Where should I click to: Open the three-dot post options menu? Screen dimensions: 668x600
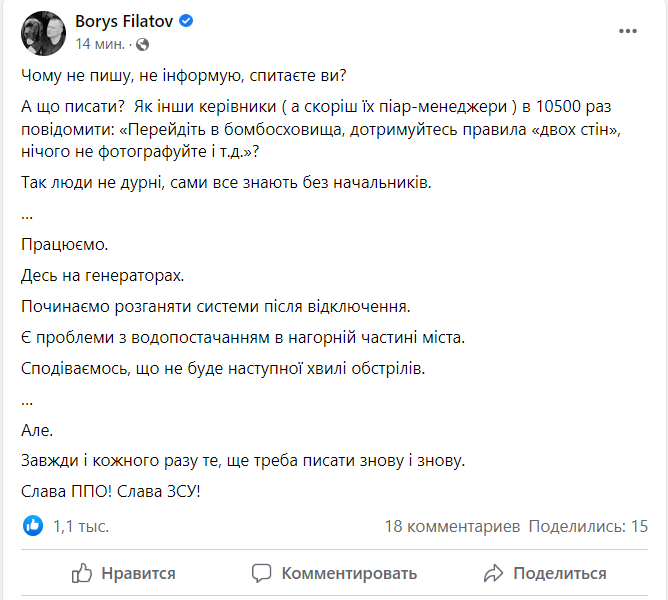click(x=627, y=31)
